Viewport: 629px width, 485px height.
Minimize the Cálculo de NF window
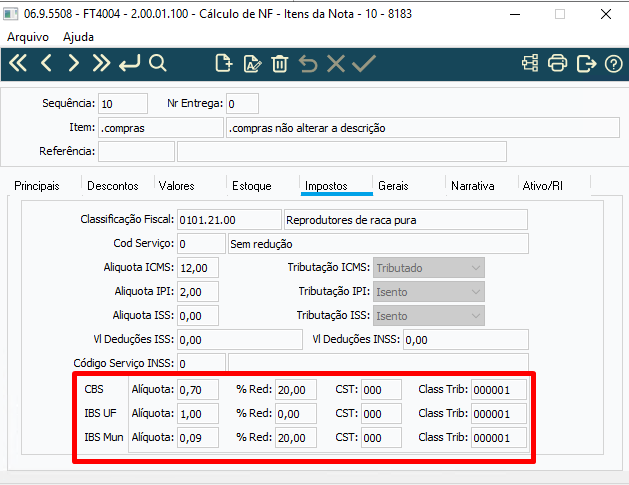click(x=515, y=14)
